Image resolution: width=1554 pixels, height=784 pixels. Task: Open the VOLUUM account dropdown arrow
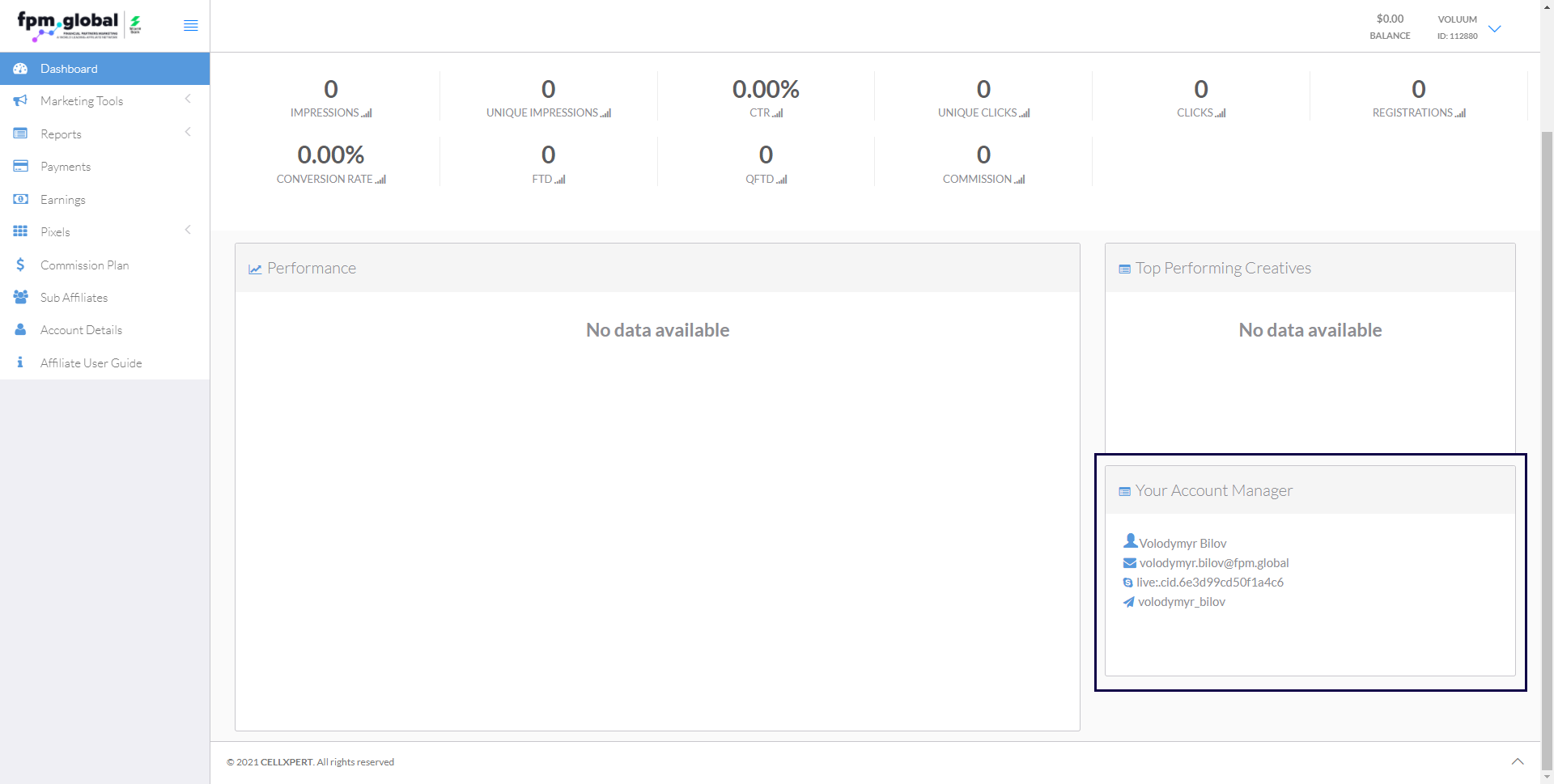1495,29
